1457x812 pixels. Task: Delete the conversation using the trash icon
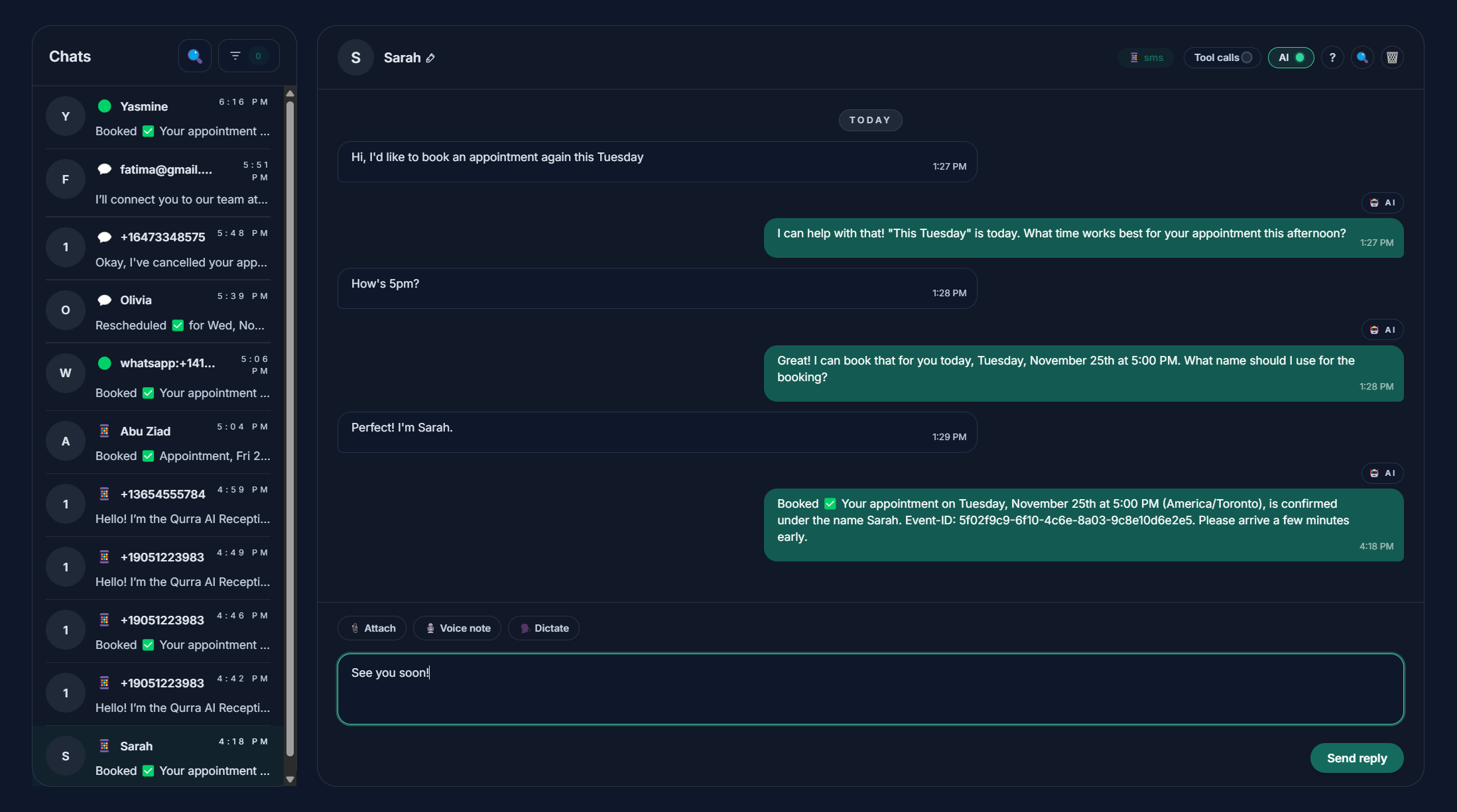tap(1392, 57)
